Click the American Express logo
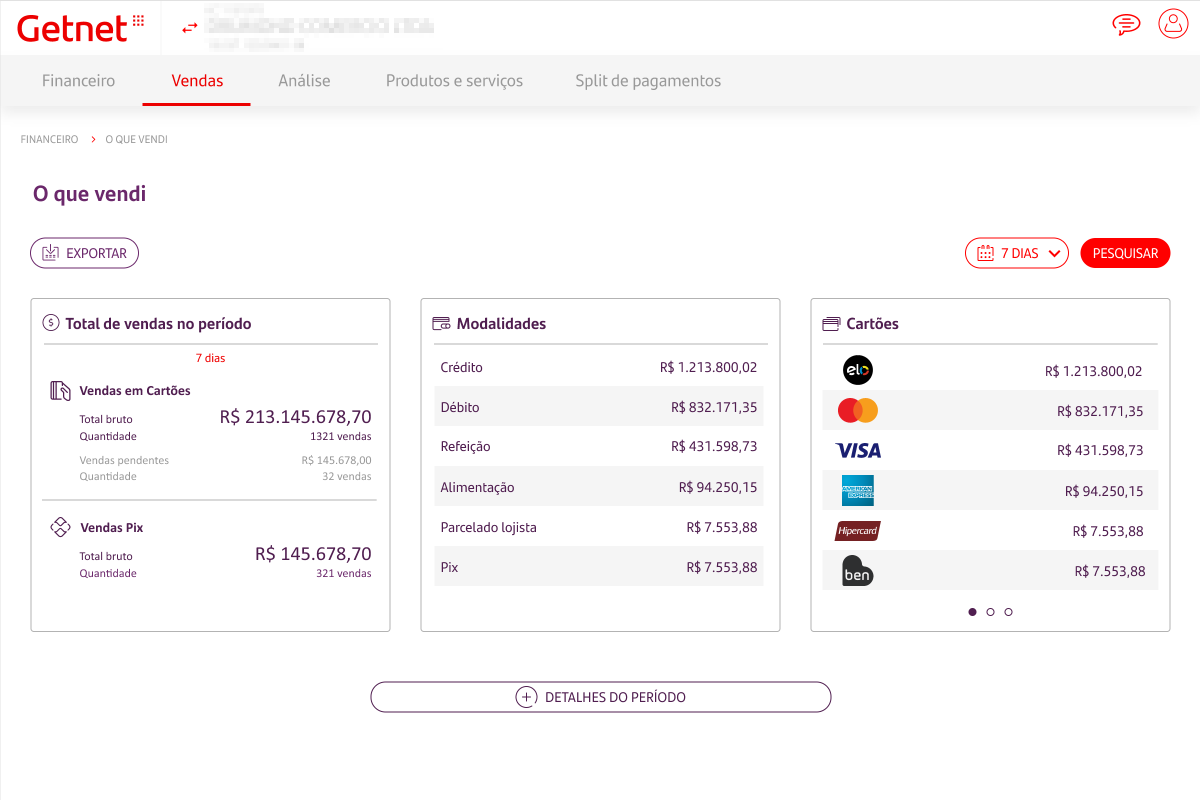 [857, 490]
